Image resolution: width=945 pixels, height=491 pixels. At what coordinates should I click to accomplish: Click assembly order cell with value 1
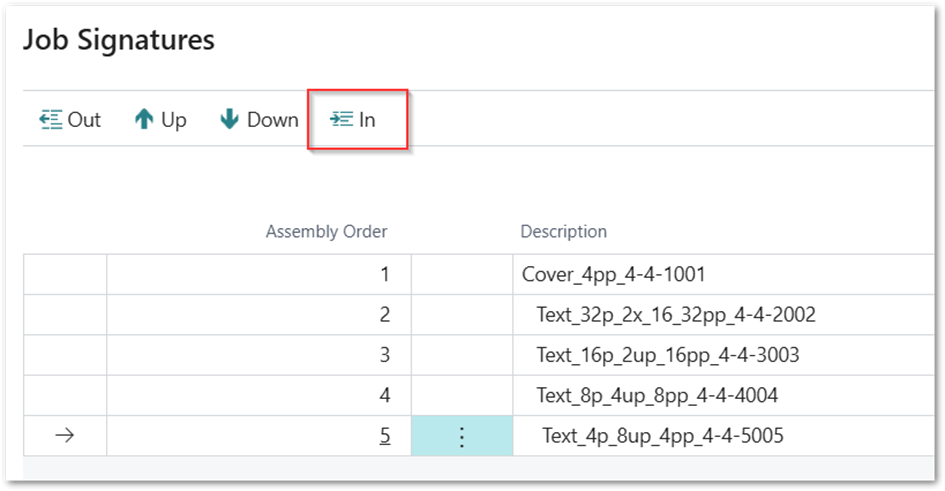tap(384, 274)
